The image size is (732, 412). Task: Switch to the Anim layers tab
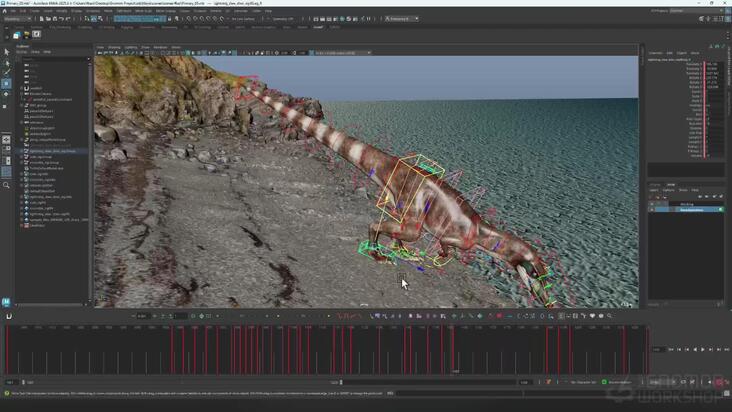[671, 185]
